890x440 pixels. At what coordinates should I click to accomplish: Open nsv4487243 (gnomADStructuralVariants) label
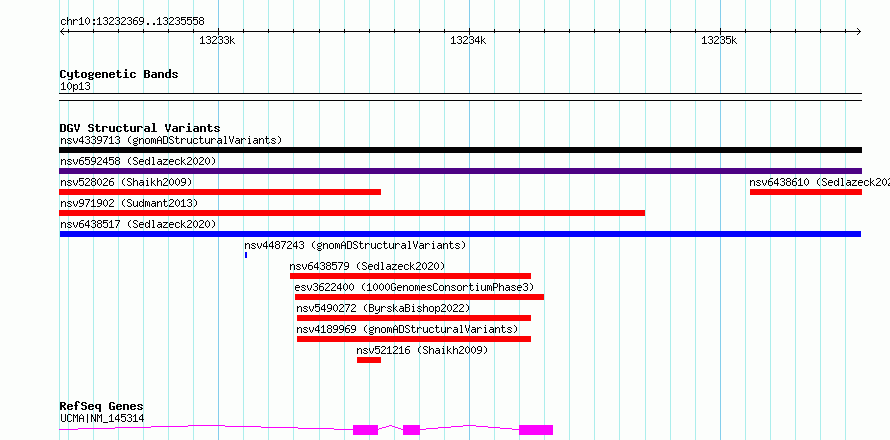pyautogui.click(x=355, y=245)
